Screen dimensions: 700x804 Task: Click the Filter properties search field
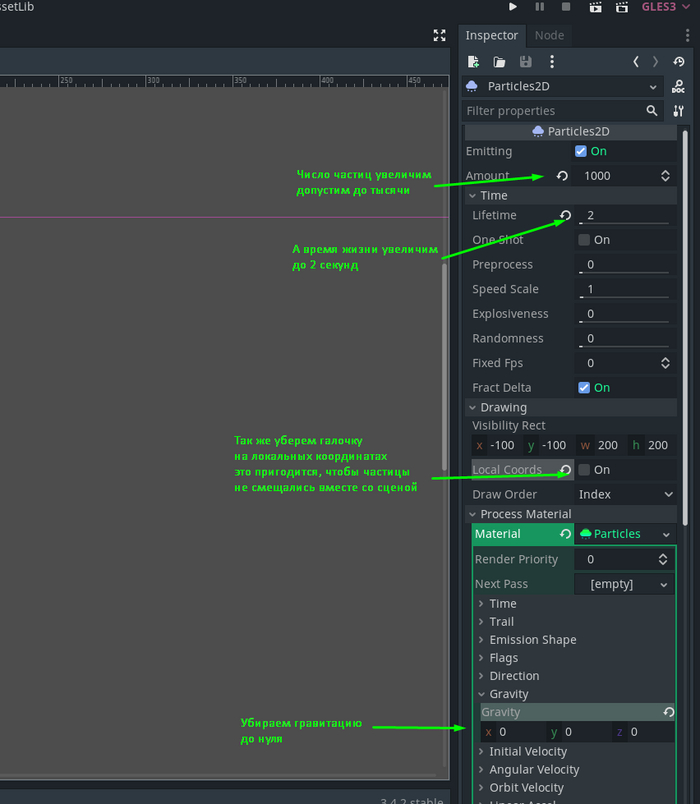coord(554,111)
